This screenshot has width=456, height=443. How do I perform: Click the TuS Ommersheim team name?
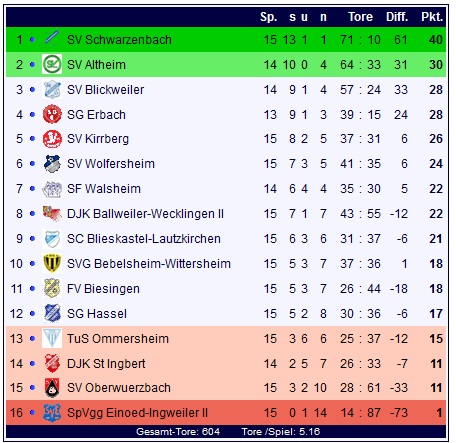[x=118, y=339]
